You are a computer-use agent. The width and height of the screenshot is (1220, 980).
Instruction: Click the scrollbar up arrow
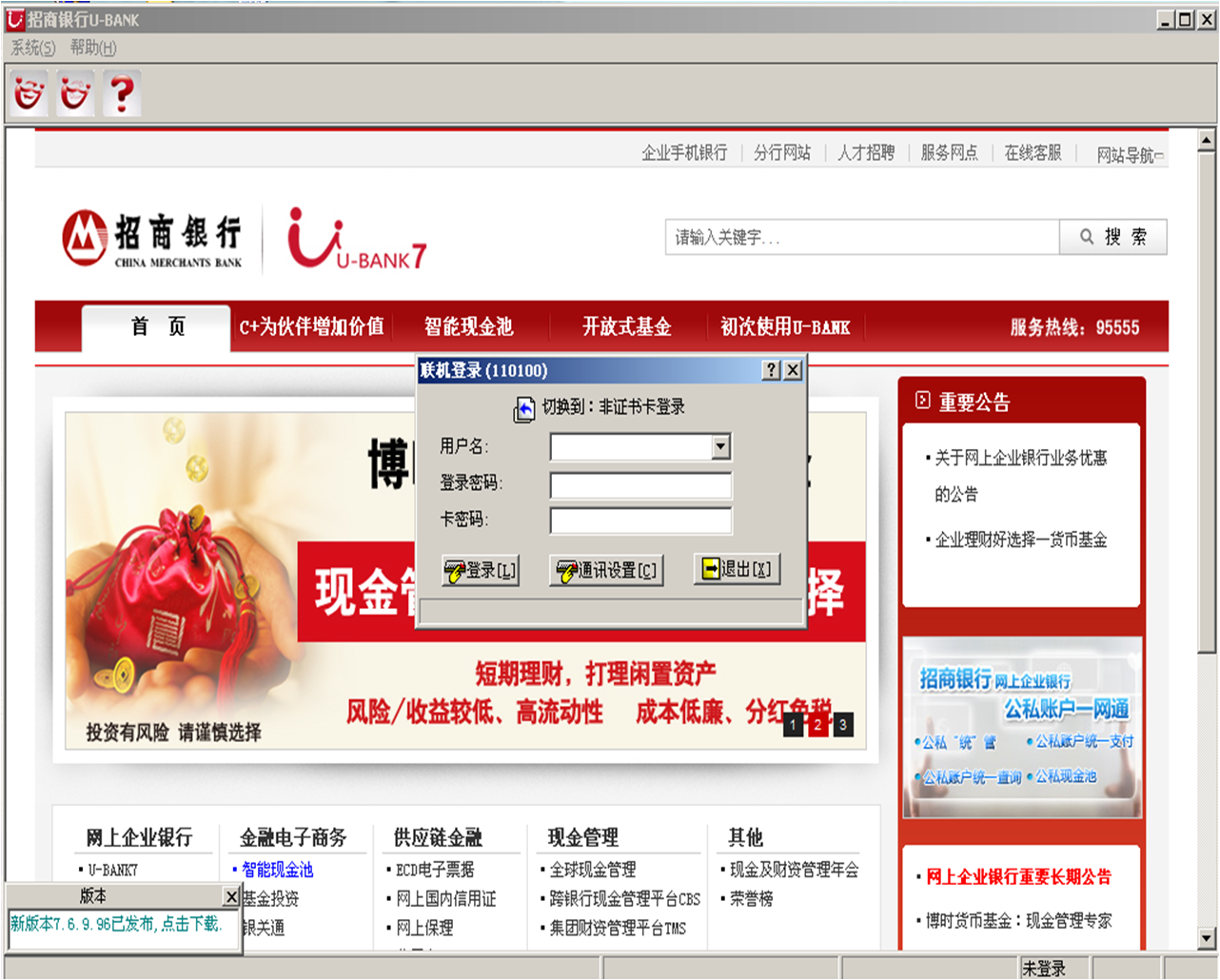coord(1207,141)
